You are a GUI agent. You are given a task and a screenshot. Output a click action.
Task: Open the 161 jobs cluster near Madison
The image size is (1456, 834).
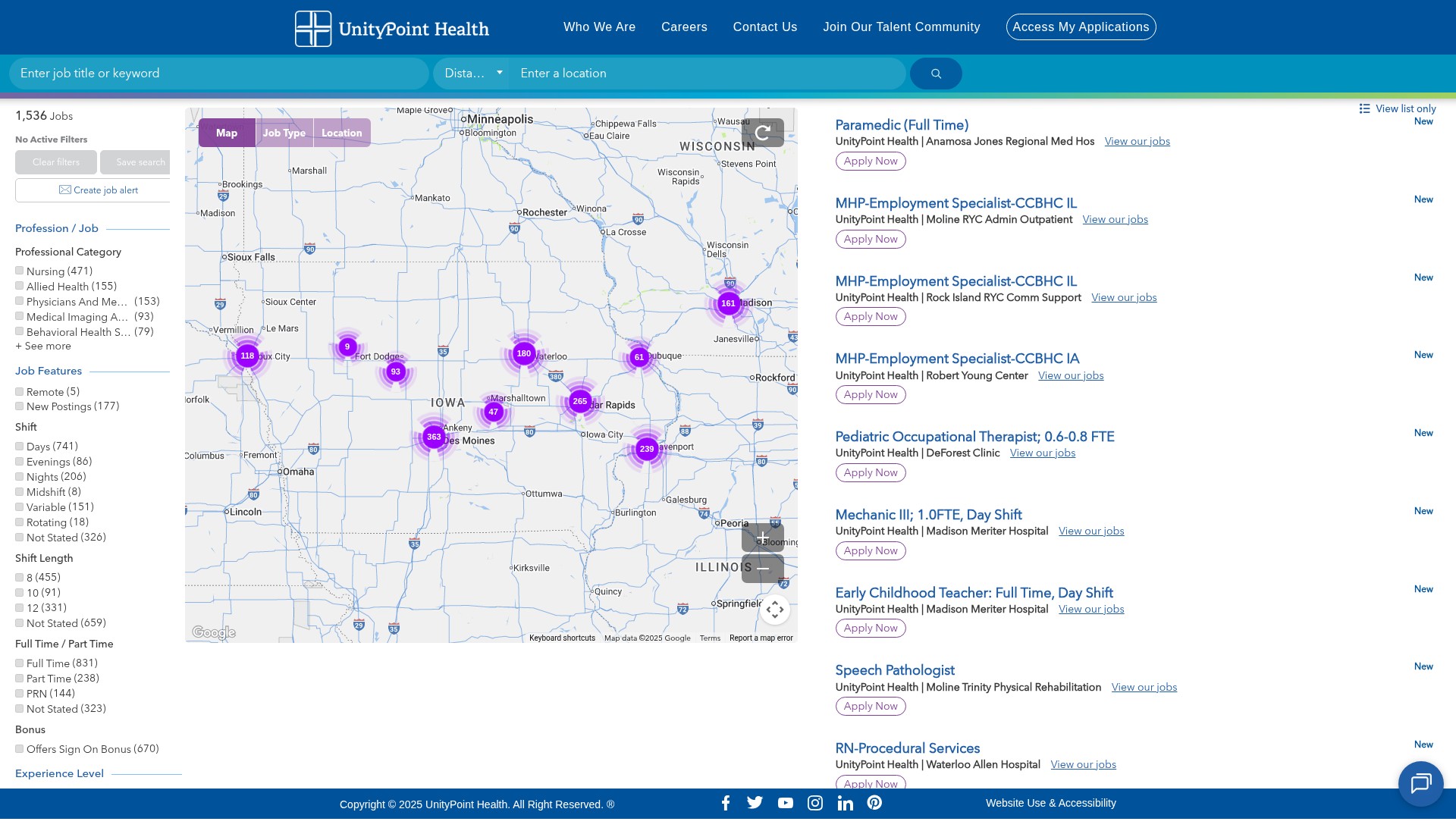click(x=729, y=303)
